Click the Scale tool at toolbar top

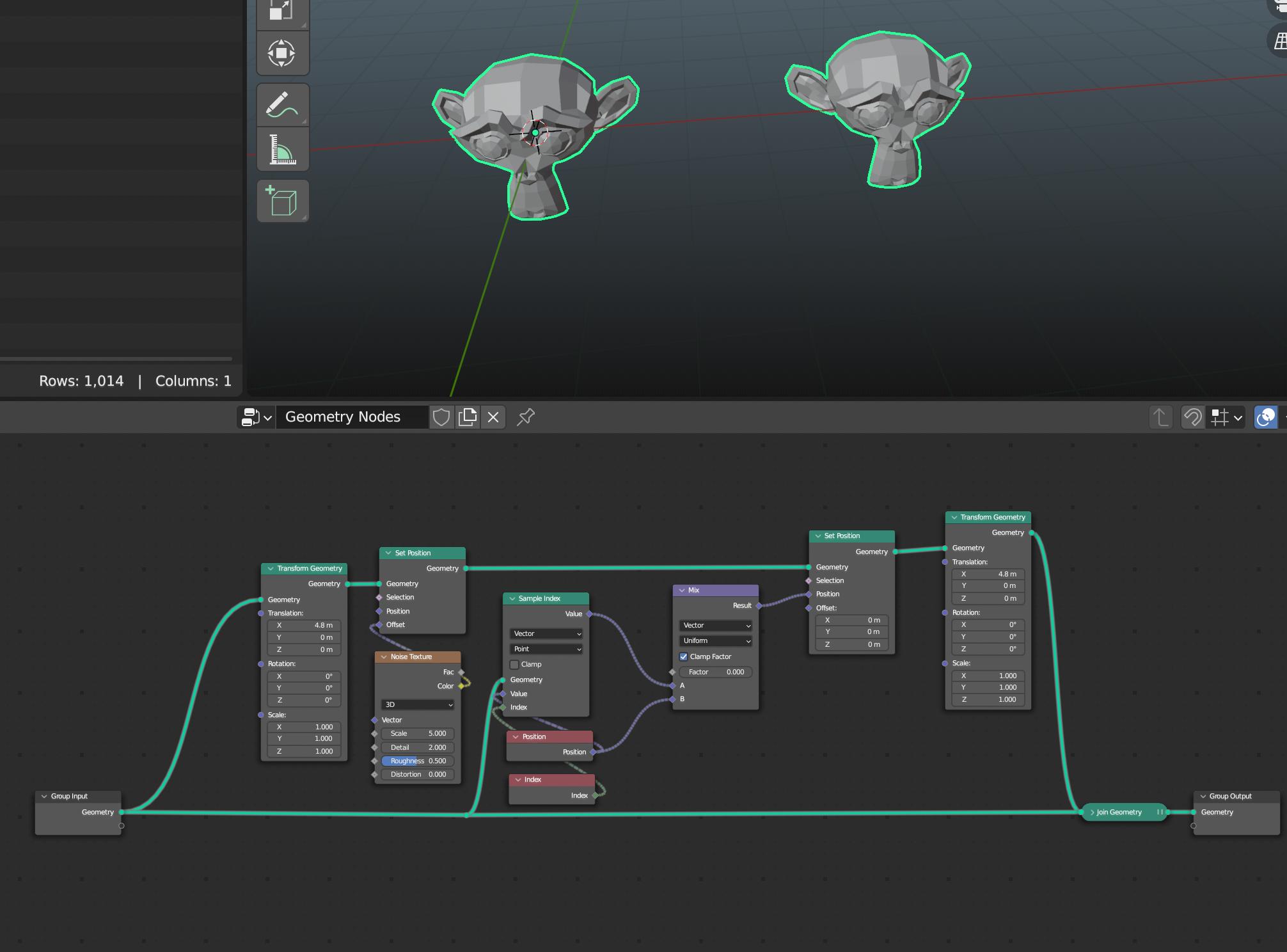coord(282,13)
